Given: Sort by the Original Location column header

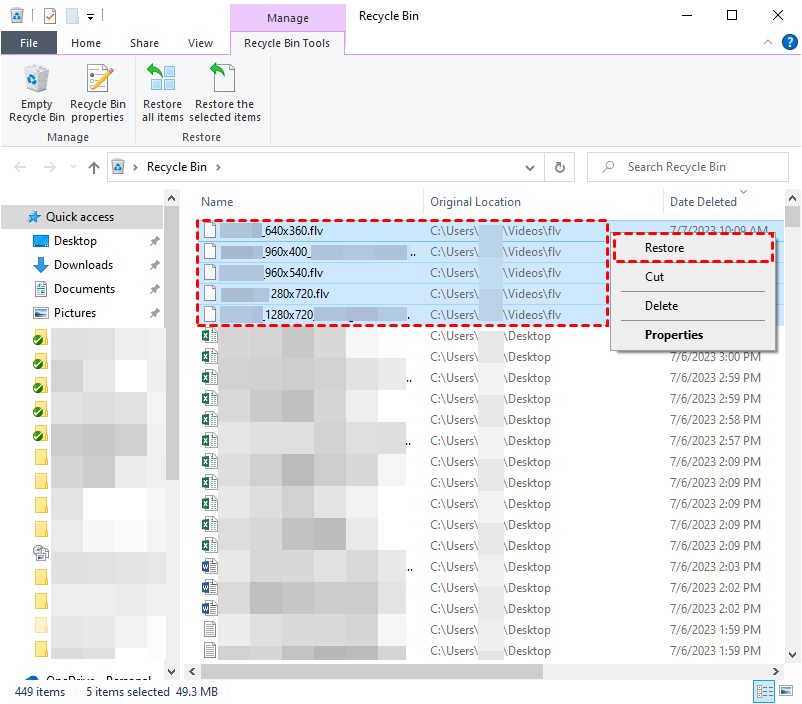Looking at the screenshot, I should (475, 202).
